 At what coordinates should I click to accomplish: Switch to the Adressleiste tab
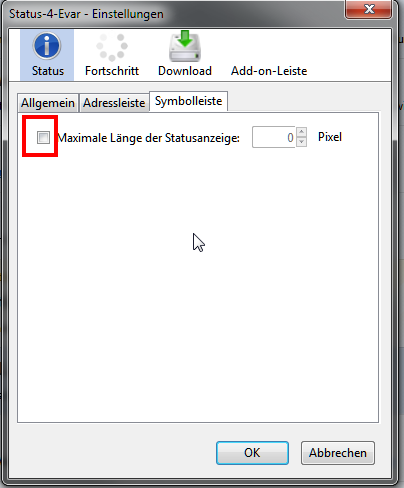click(x=114, y=103)
